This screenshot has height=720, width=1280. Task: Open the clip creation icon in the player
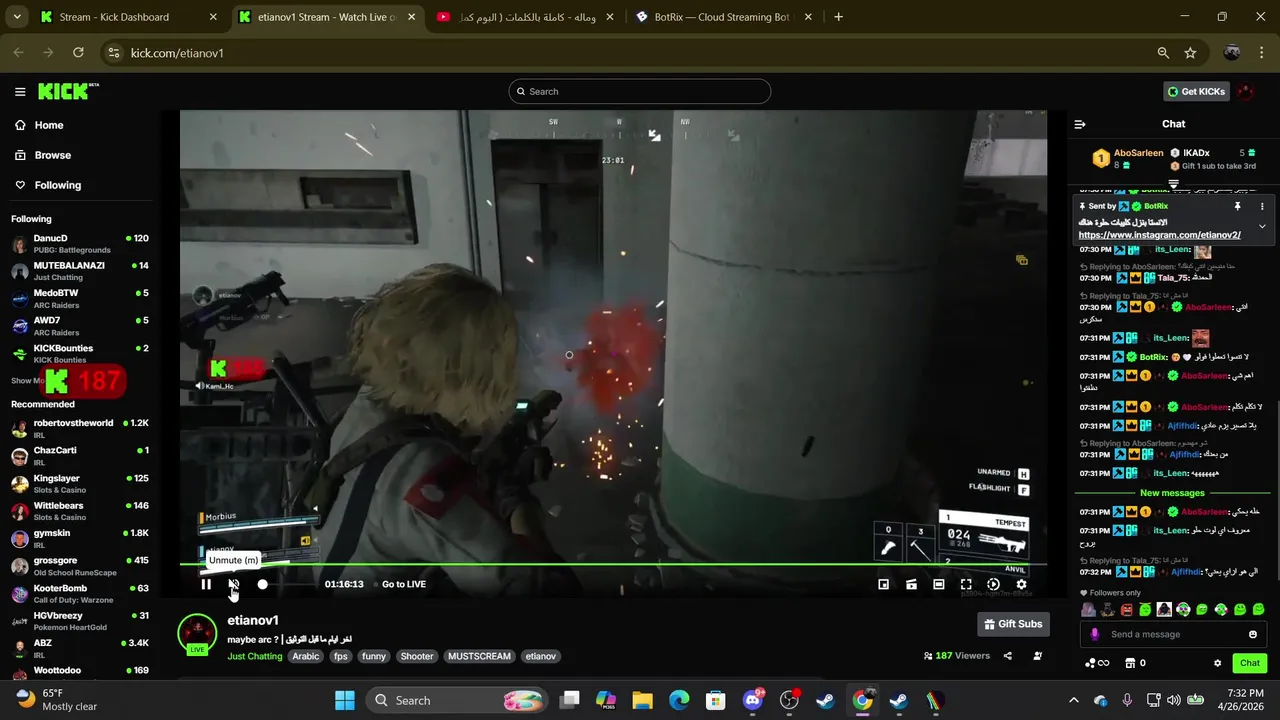tap(911, 584)
